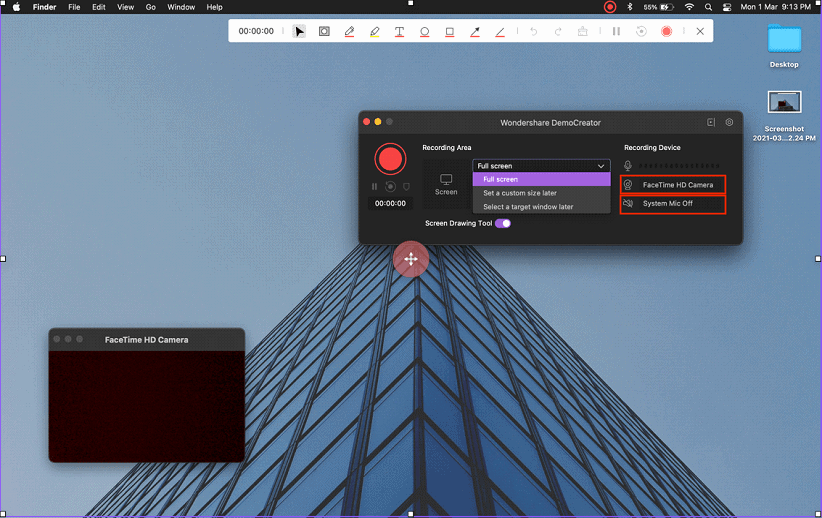Open the File menu
822x518 pixels.
[74, 7]
